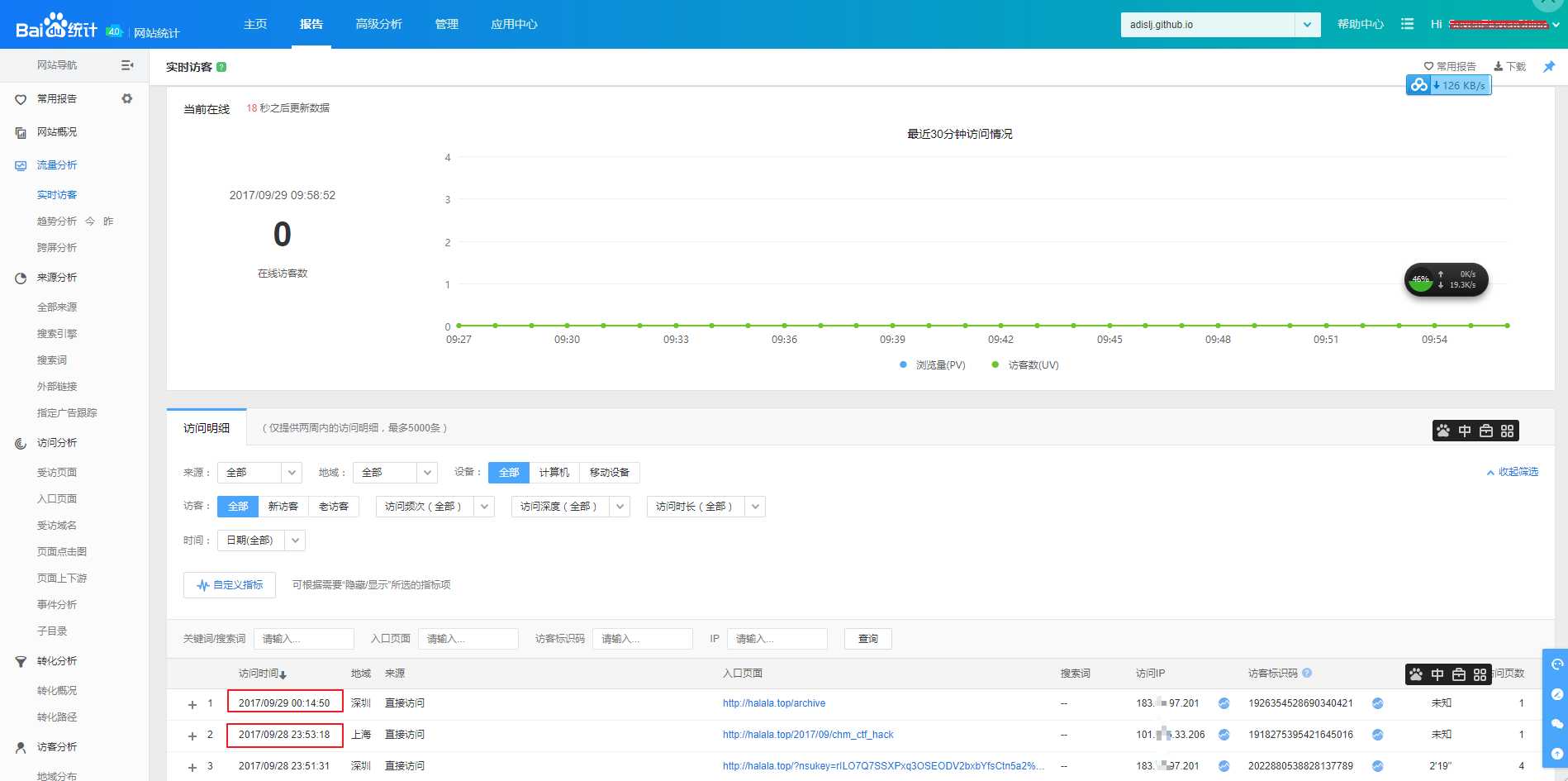Open the 应用中心 top menu

tap(514, 24)
